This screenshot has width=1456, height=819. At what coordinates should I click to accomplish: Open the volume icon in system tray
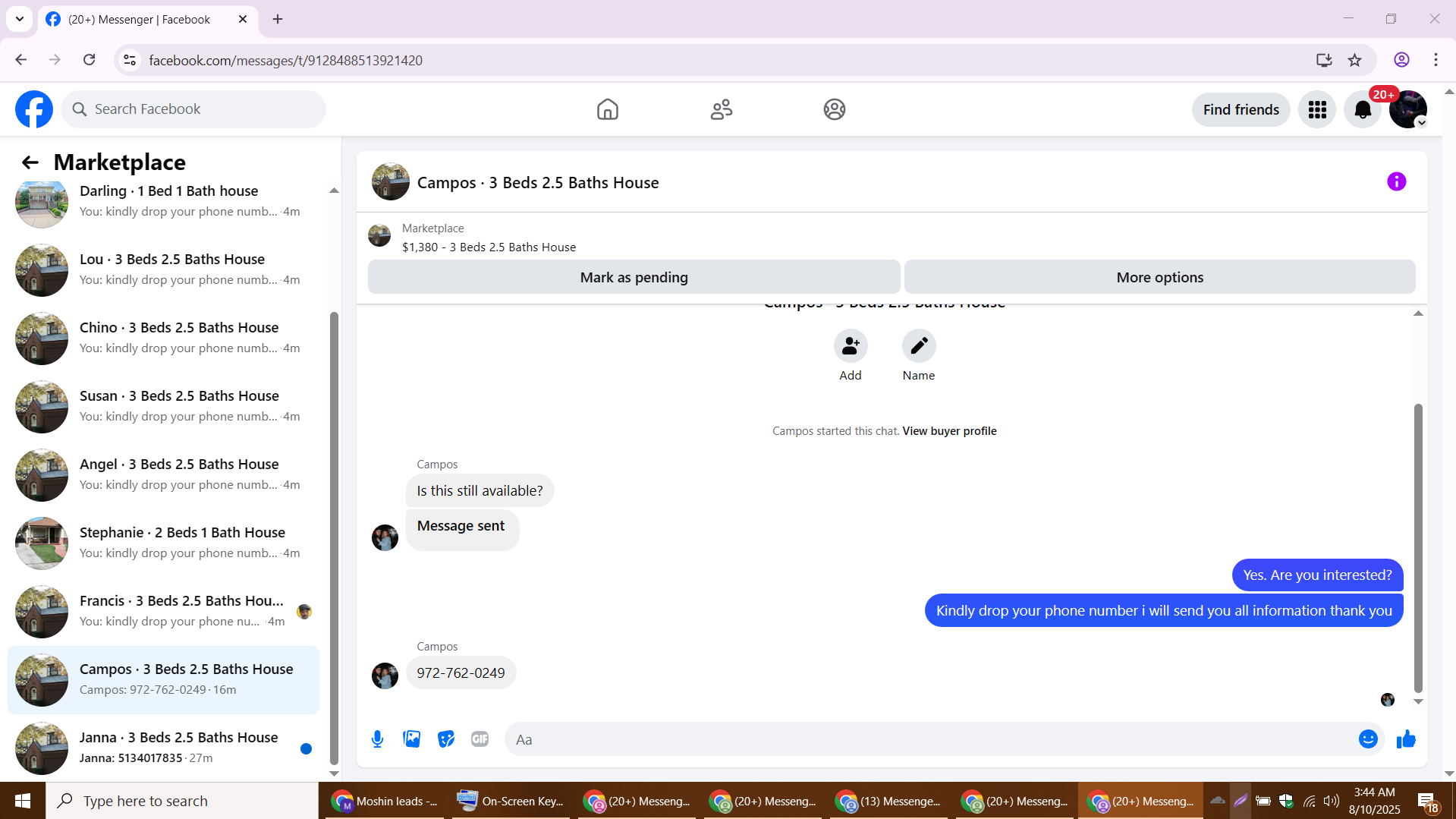coord(1332,801)
